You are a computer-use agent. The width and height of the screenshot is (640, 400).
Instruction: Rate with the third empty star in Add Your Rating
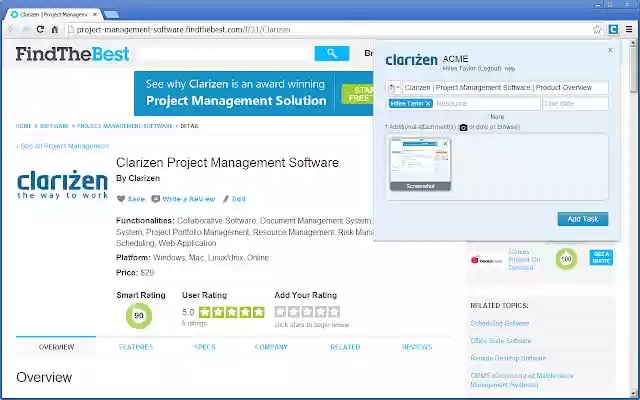click(x=307, y=312)
